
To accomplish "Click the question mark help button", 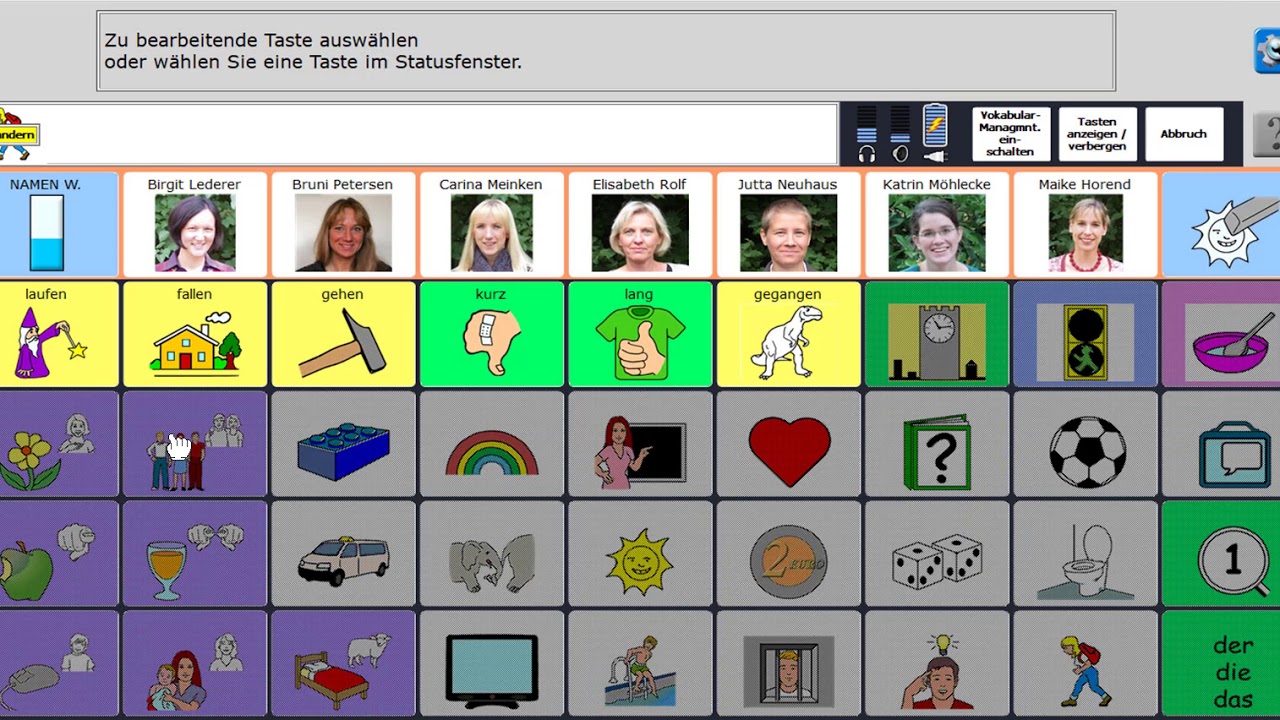I will coord(1267,134).
